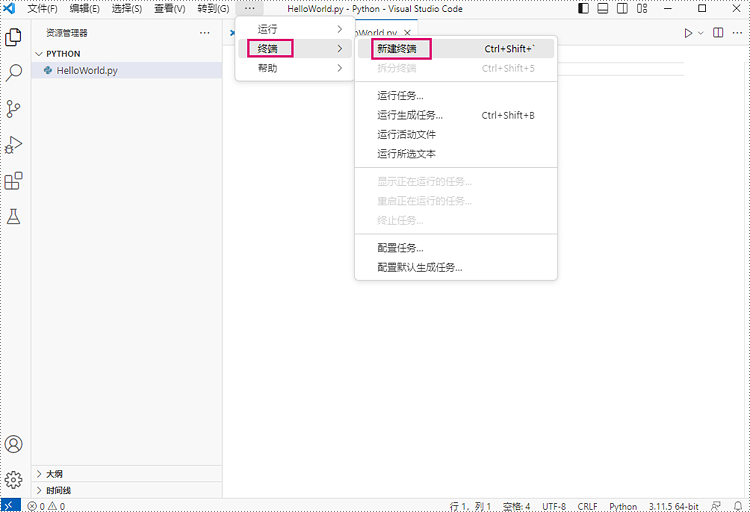The height and width of the screenshot is (512, 750).
Task: Open the 选择(S) menu
Action: [127, 9]
